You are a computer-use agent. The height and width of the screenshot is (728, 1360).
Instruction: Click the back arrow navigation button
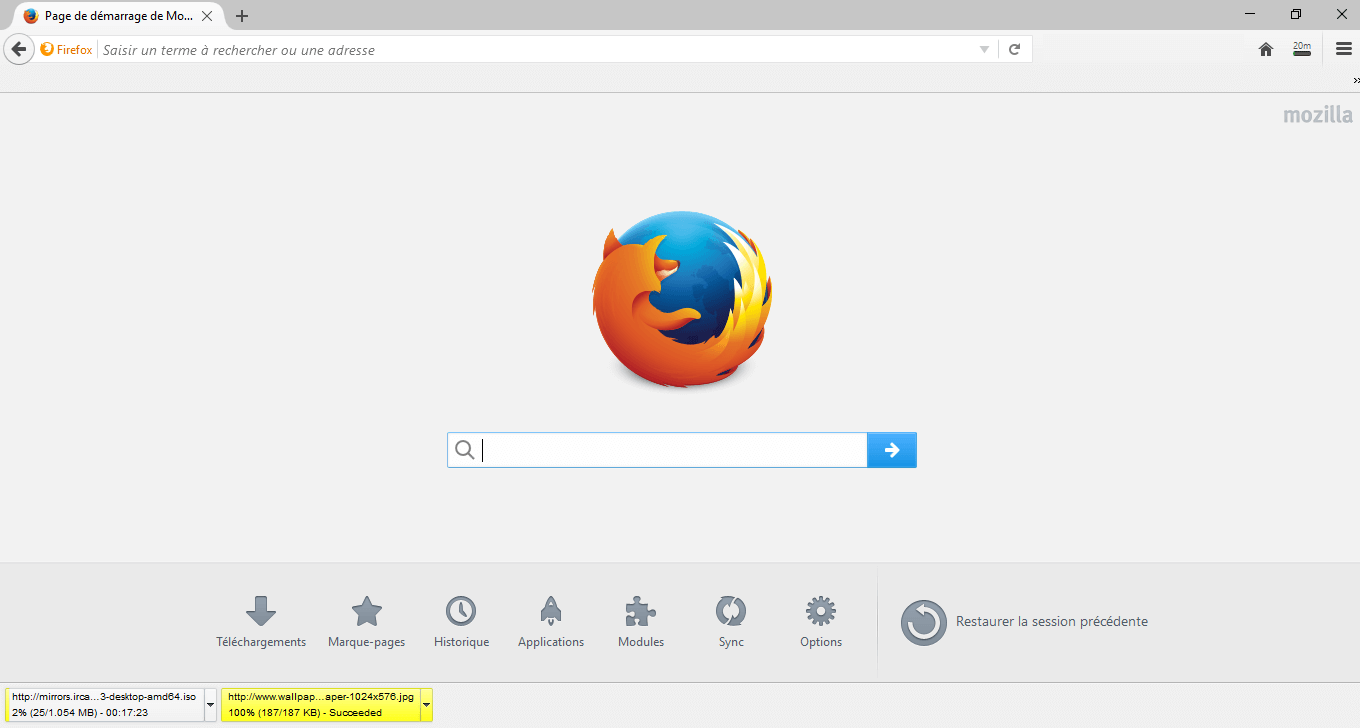point(18,49)
